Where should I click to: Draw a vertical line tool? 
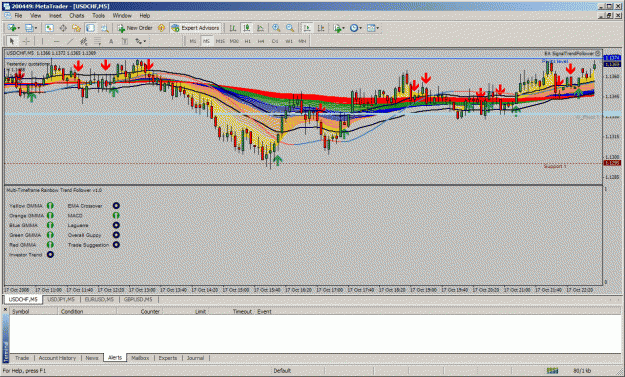[x=42, y=41]
